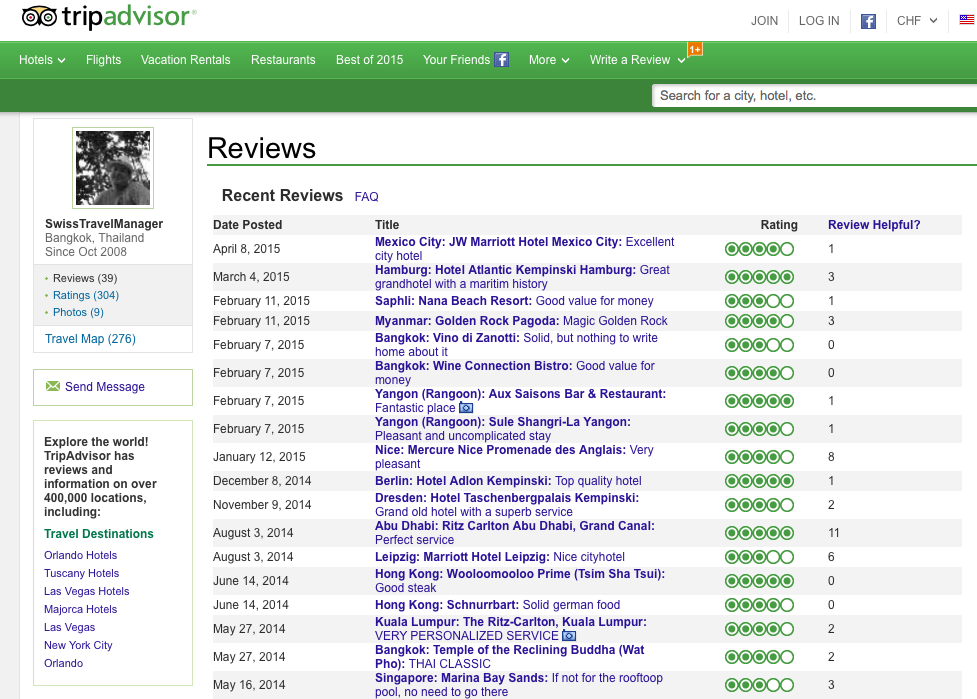
Task: Expand the More navigation dropdown
Action: pyautogui.click(x=548, y=60)
